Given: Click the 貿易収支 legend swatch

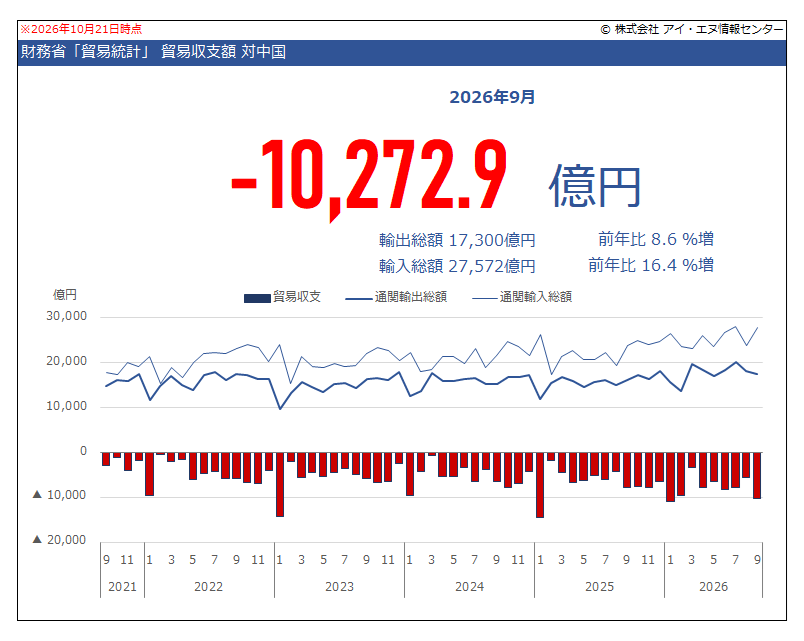Looking at the screenshot, I should [257, 298].
